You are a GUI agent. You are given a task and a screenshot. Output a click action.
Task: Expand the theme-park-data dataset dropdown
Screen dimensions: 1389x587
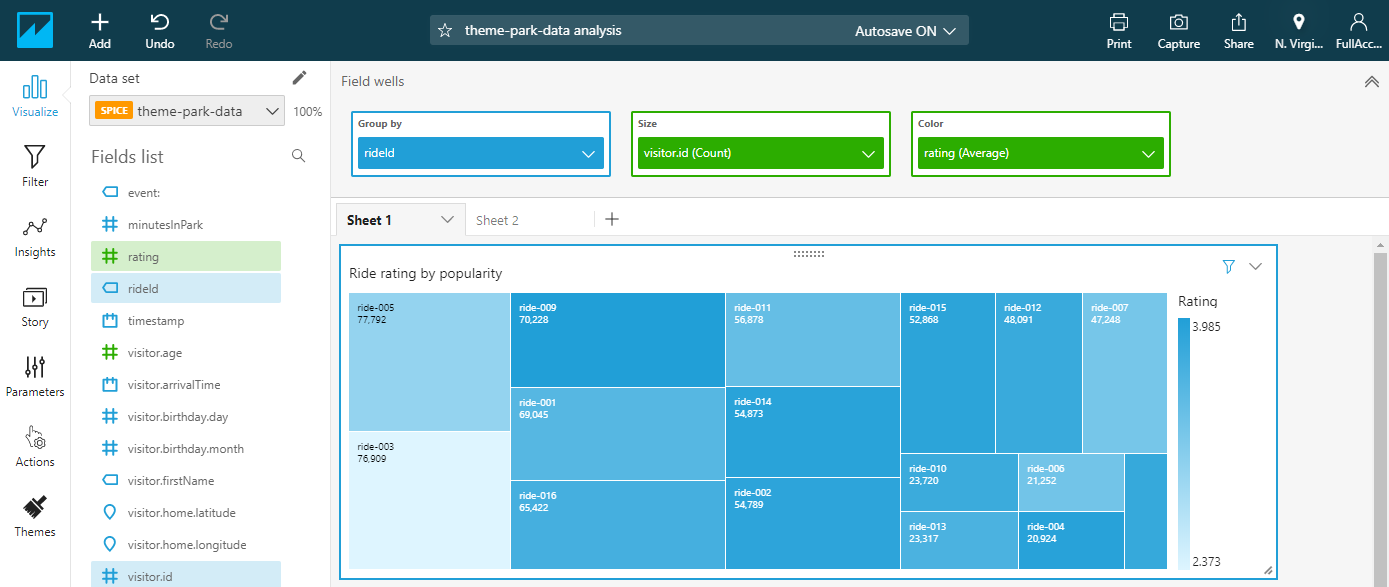187,111
